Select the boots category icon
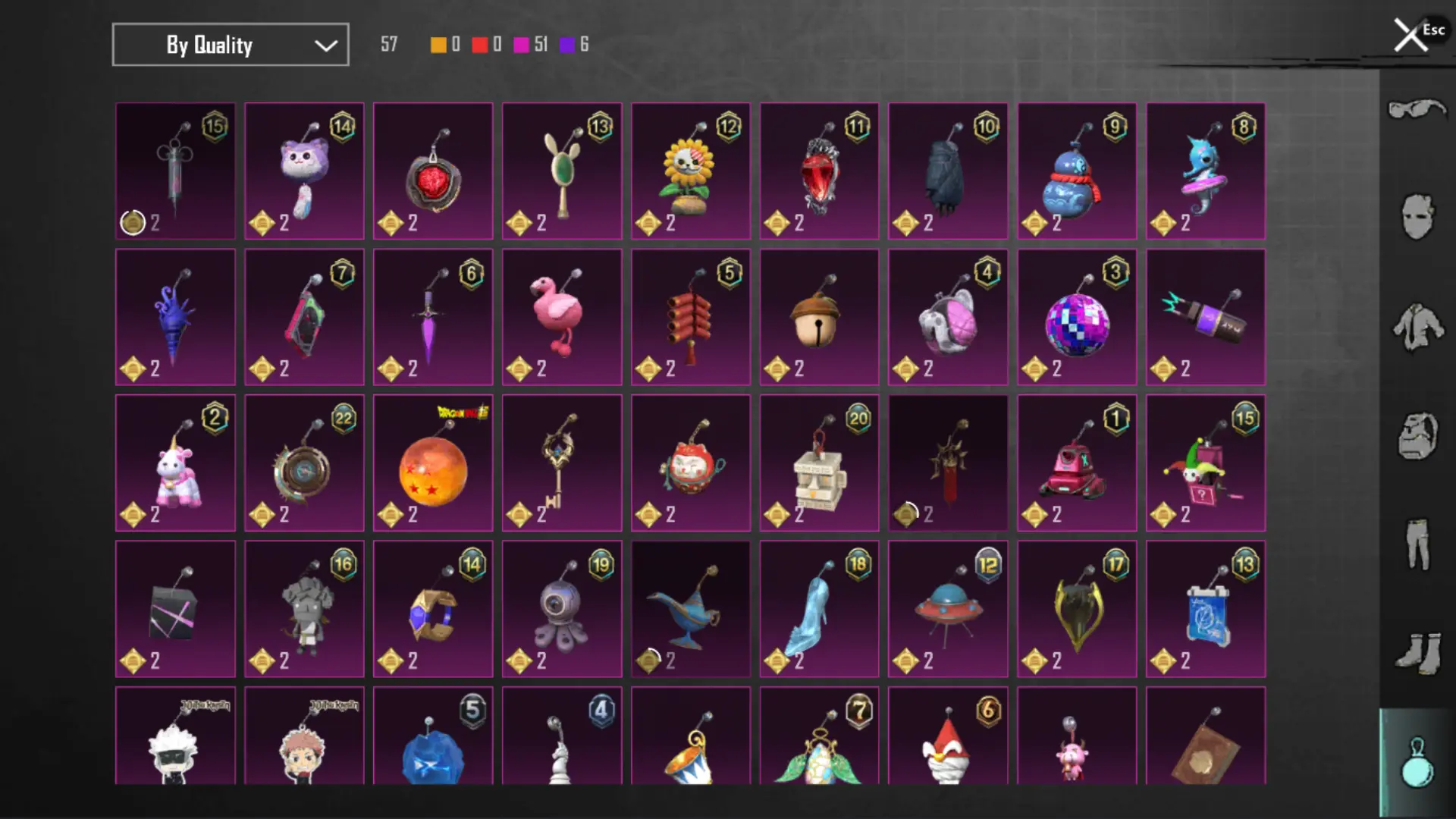This screenshot has width=1456, height=819. pyautogui.click(x=1417, y=652)
